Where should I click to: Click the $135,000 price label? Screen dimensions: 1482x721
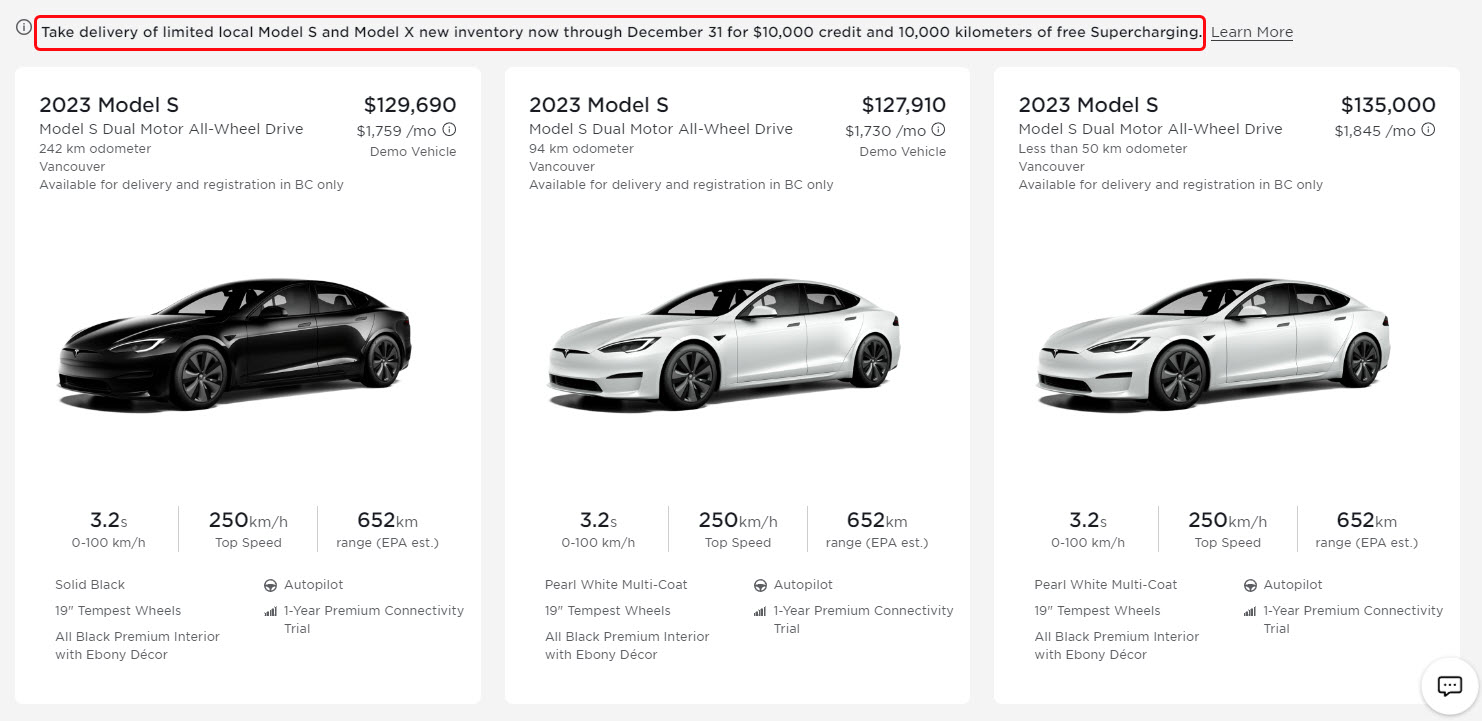point(1388,105)
